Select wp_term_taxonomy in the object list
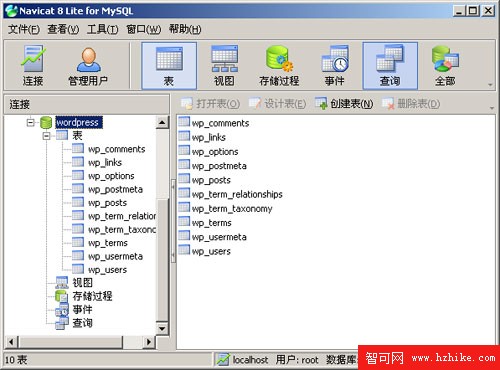500x370 pixels. pos(232,209)
